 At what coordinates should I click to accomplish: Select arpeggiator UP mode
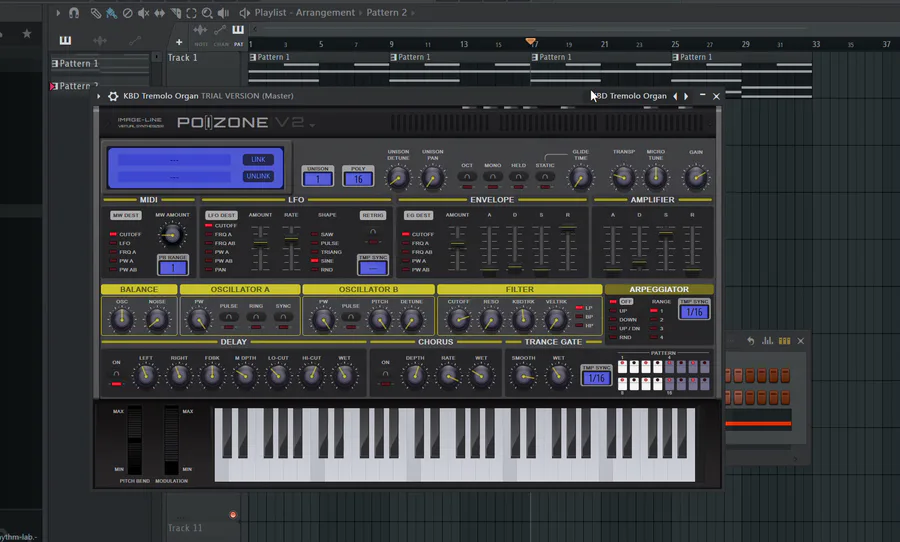619,311
